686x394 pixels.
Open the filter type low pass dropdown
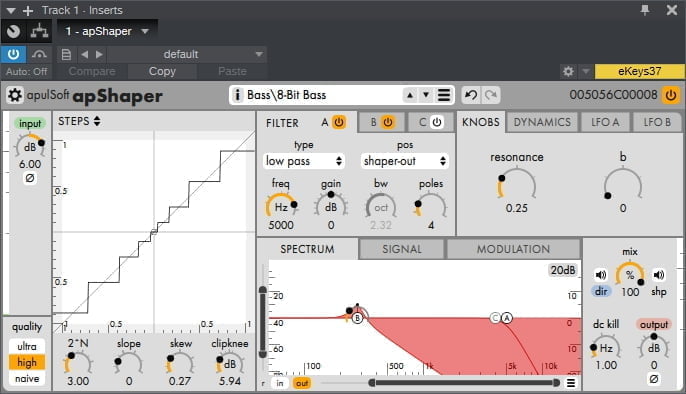[x=304, y=161]
